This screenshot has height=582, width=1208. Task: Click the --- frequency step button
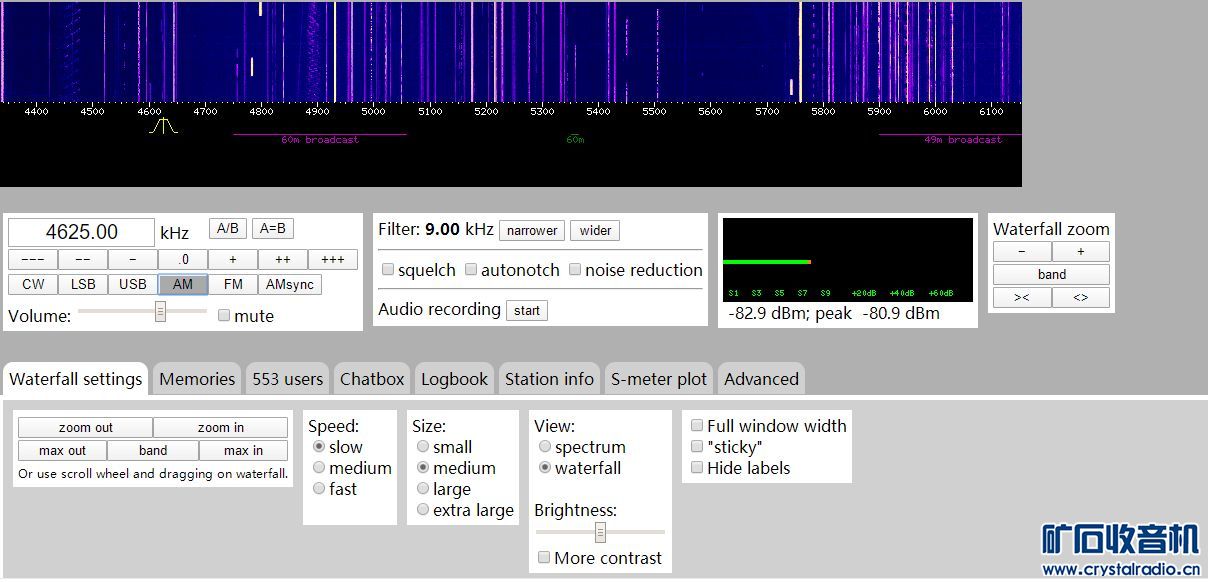click(33, 260)
